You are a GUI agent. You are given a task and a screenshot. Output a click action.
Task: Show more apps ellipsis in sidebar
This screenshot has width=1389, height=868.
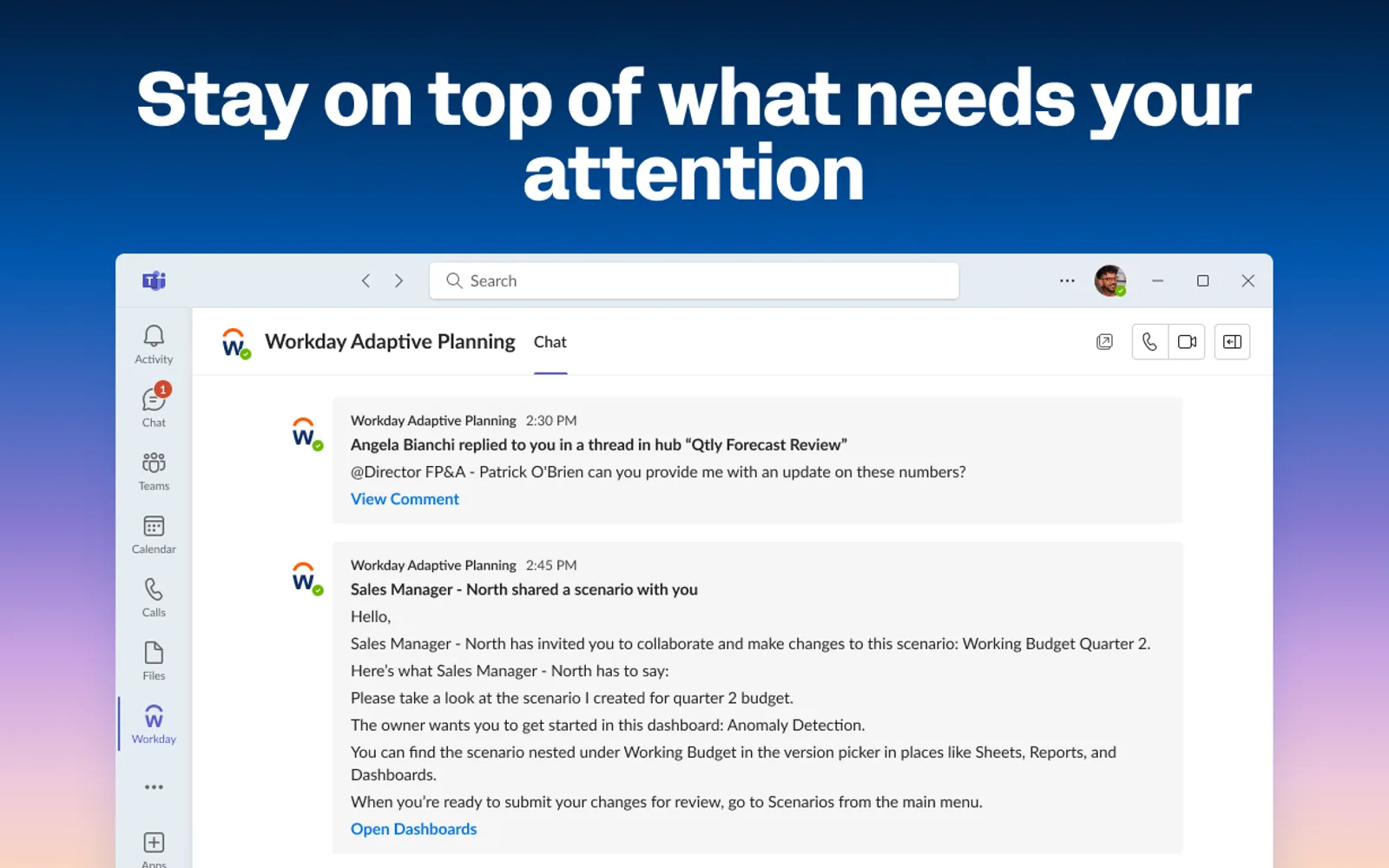click(x=154, y=787)
